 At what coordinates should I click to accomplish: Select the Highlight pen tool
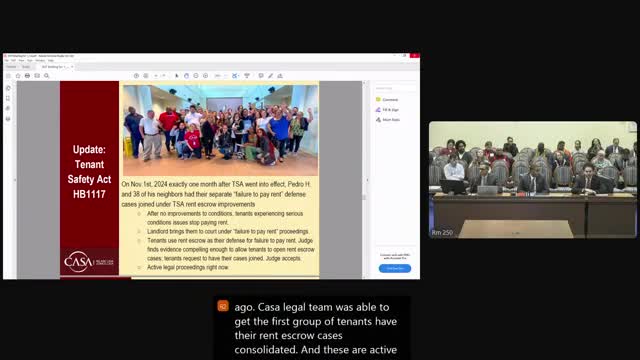[x=270, y=76]
